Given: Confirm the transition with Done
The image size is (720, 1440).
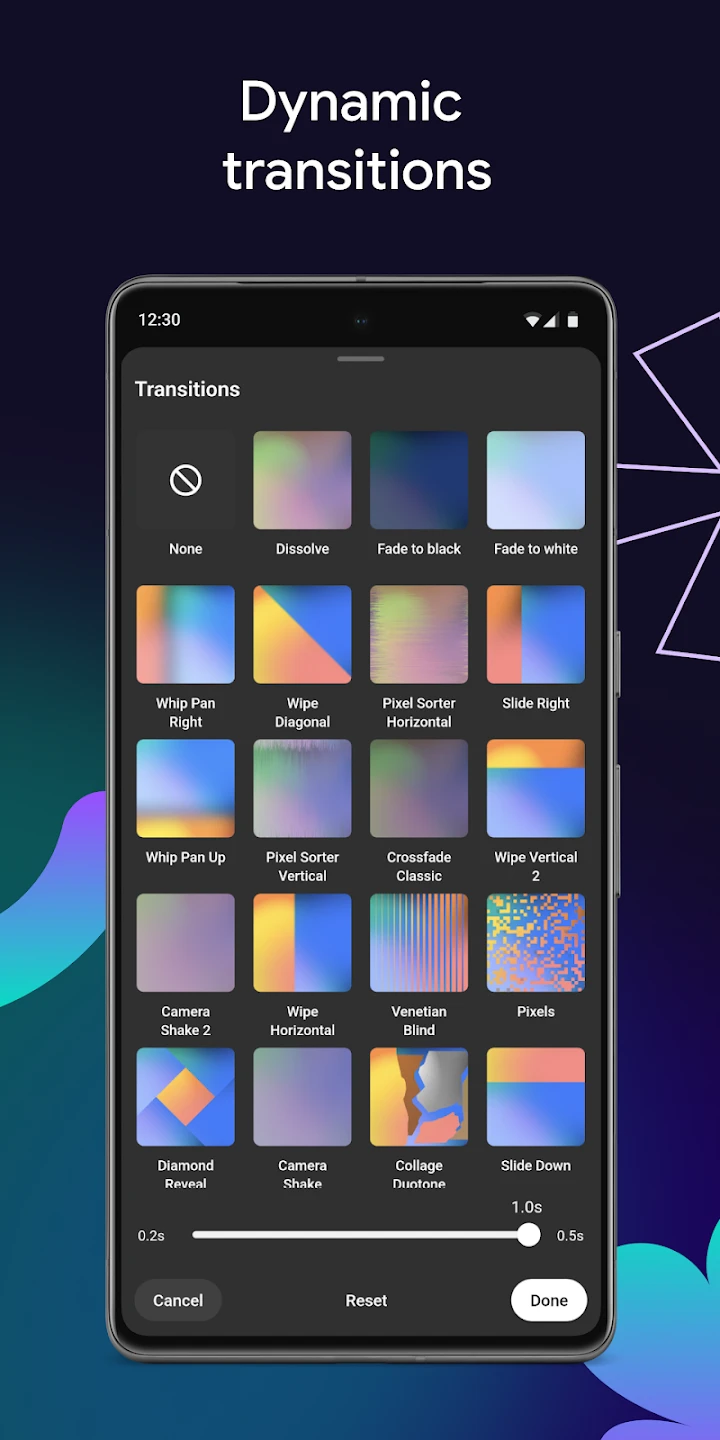Looking at the screenshot, I should click(x=548, y=1300).
